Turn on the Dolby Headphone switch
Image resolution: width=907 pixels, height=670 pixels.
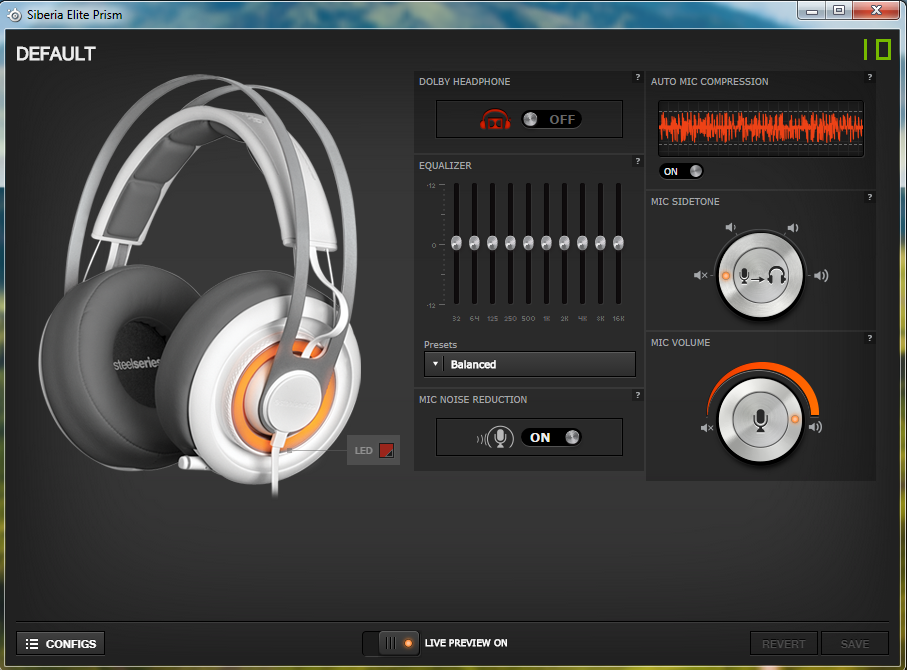551,119
